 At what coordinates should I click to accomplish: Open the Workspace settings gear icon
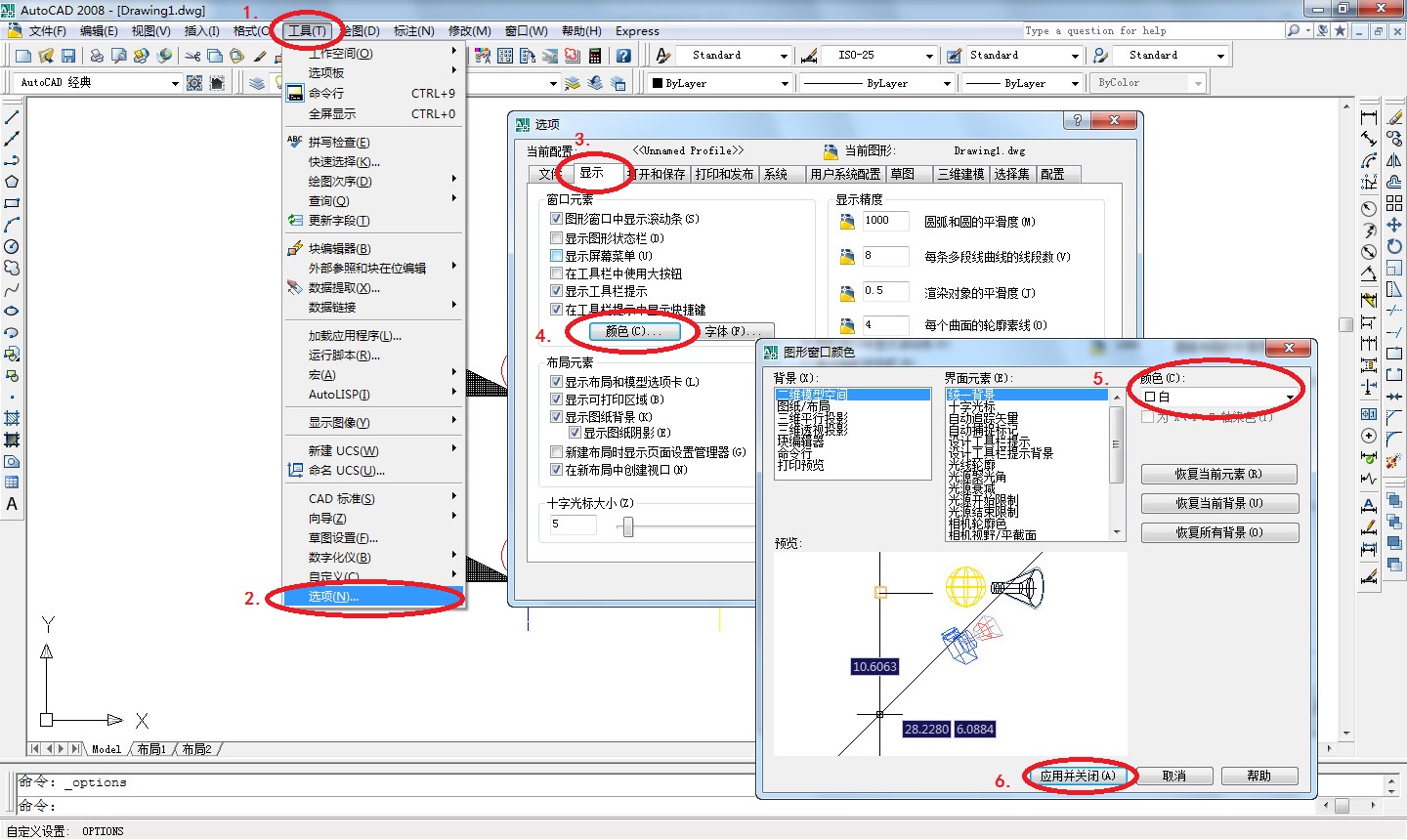point(194,83)
